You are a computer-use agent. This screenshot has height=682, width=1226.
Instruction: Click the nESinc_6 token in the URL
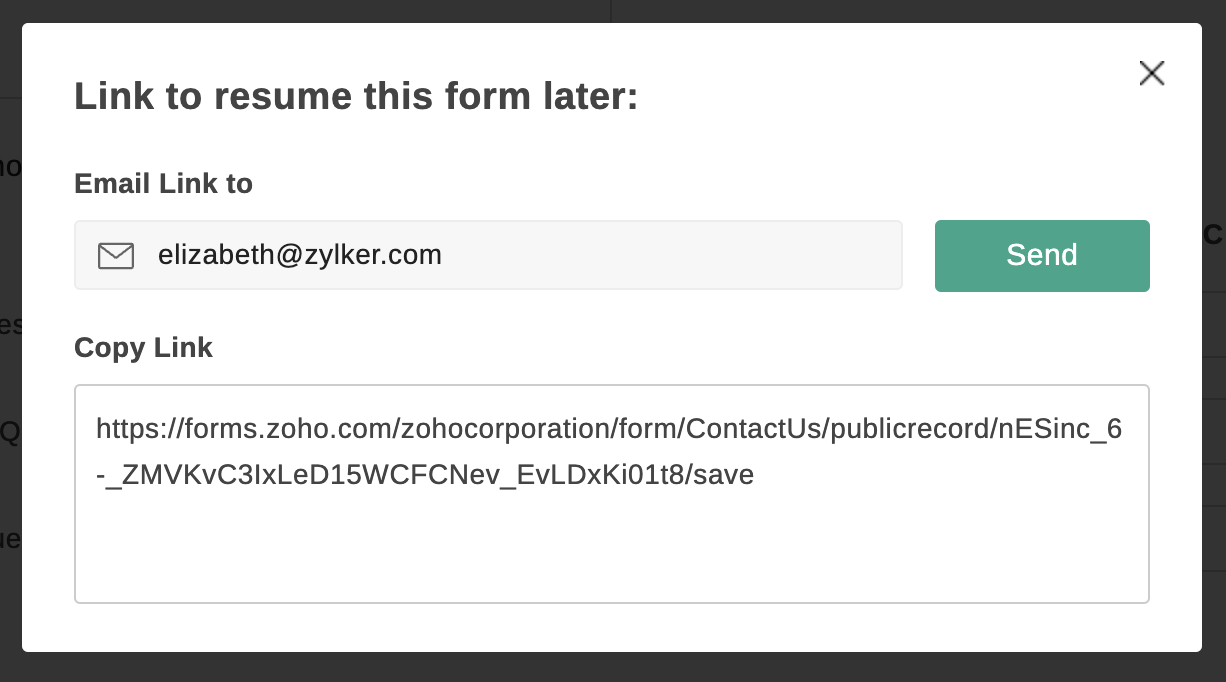(1059, 430)
